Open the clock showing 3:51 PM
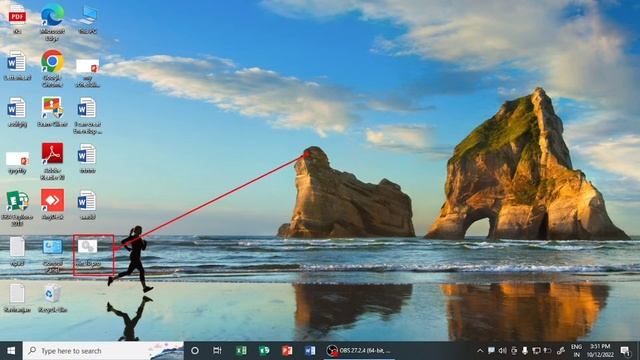The width and height of the screenshot is (640, 360). tap(600, 351)
